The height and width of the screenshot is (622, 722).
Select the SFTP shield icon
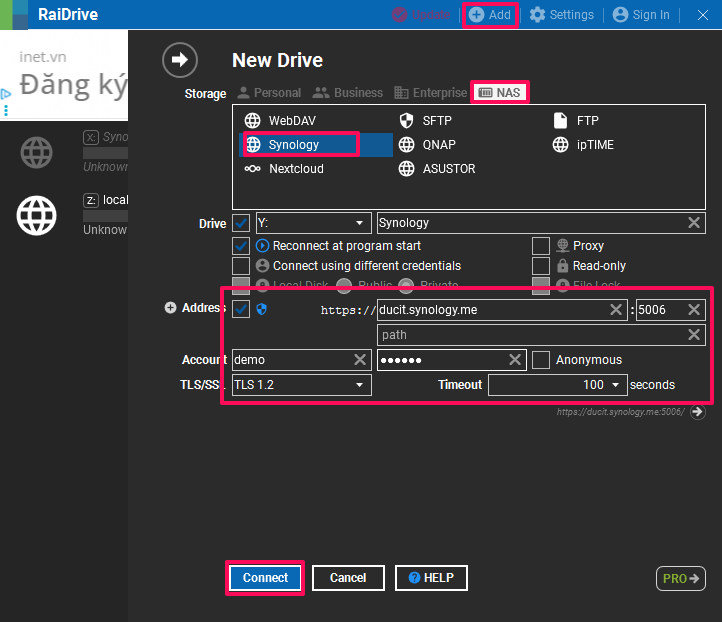coord(406,120)
